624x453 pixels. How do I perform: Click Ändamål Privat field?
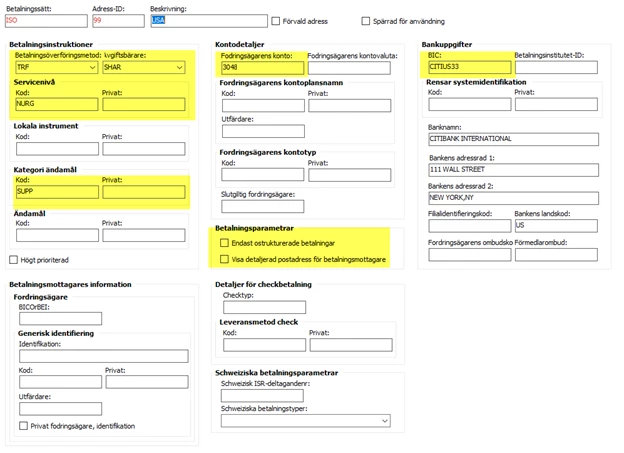[x=144, y=235]
